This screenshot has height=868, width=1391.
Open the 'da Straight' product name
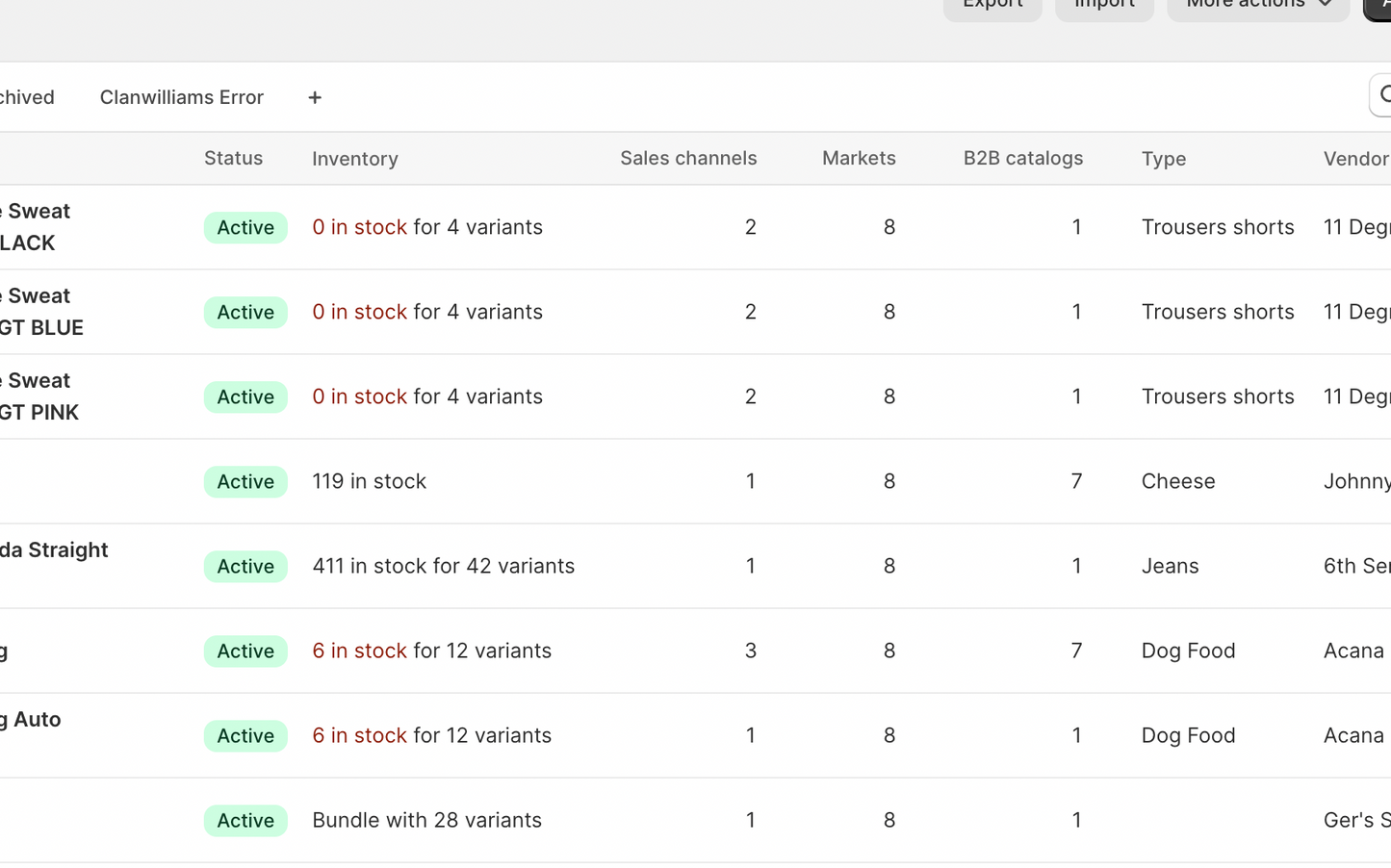54,550
